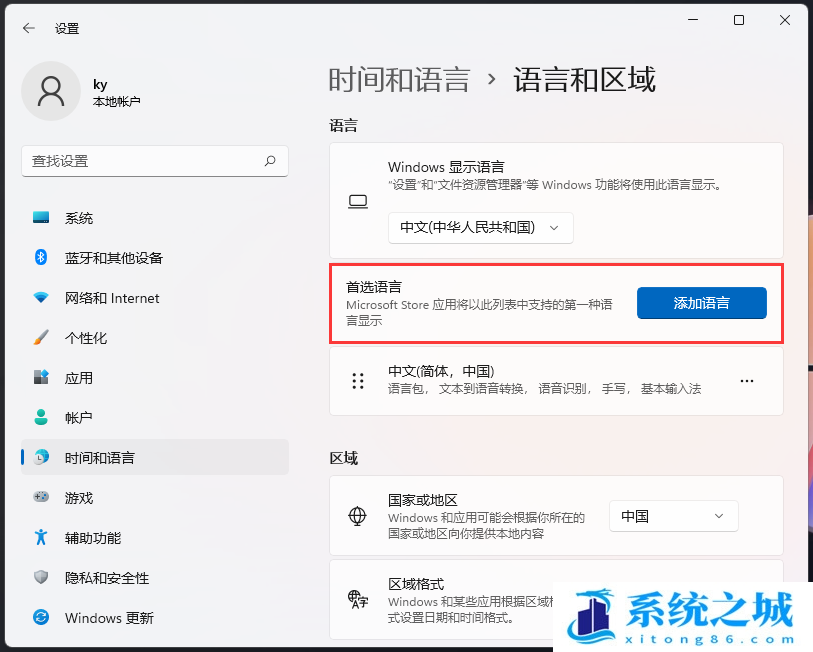Open the 游戏 settings page
Screen dimensions: 813x652
point(155,497)
